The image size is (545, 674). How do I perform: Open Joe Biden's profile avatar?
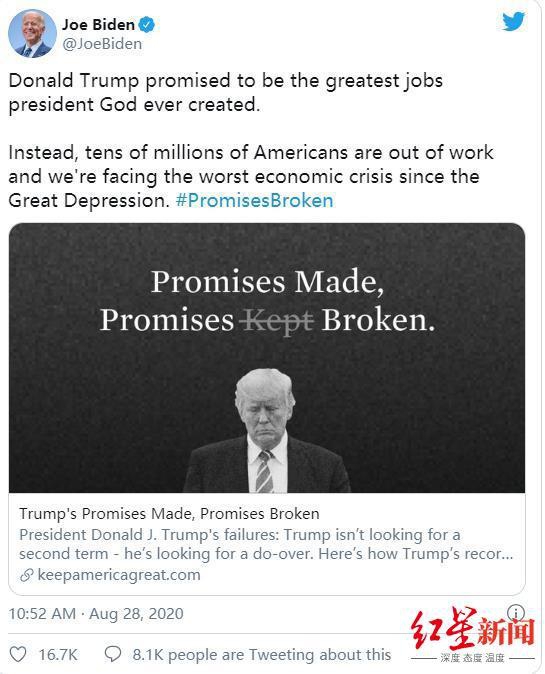point(32,34)
